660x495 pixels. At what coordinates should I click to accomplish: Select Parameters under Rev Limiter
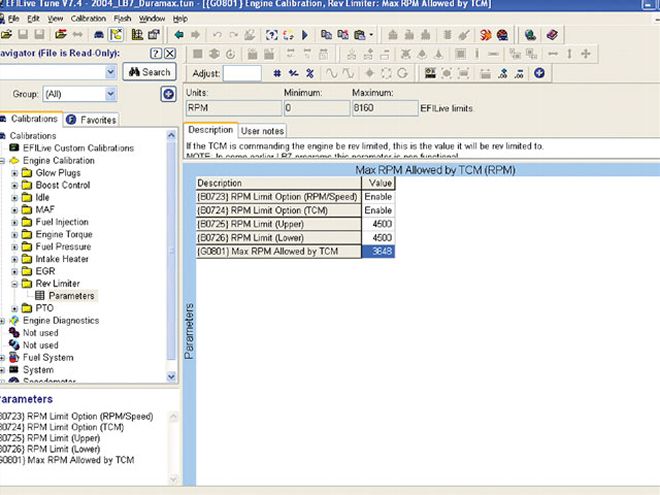[x=71, y=296]
